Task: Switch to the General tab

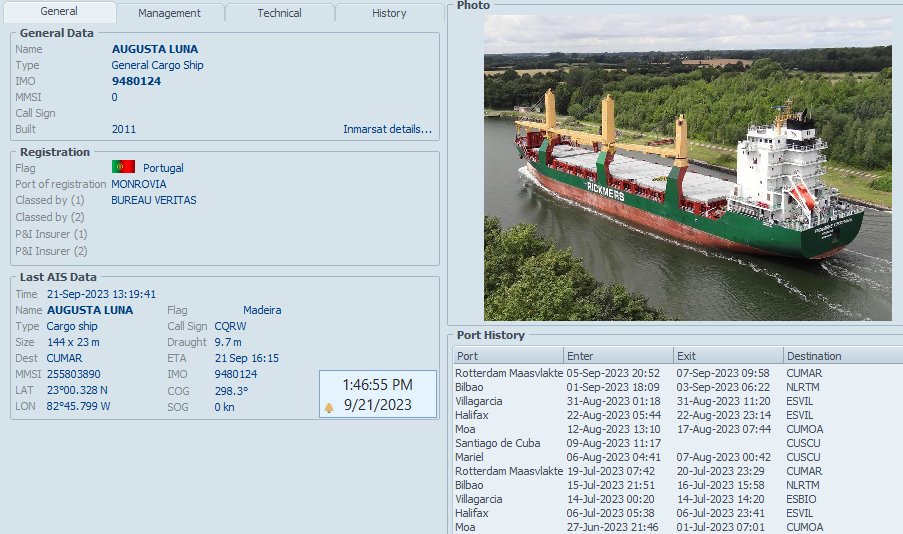Action: tap(59, 12)
